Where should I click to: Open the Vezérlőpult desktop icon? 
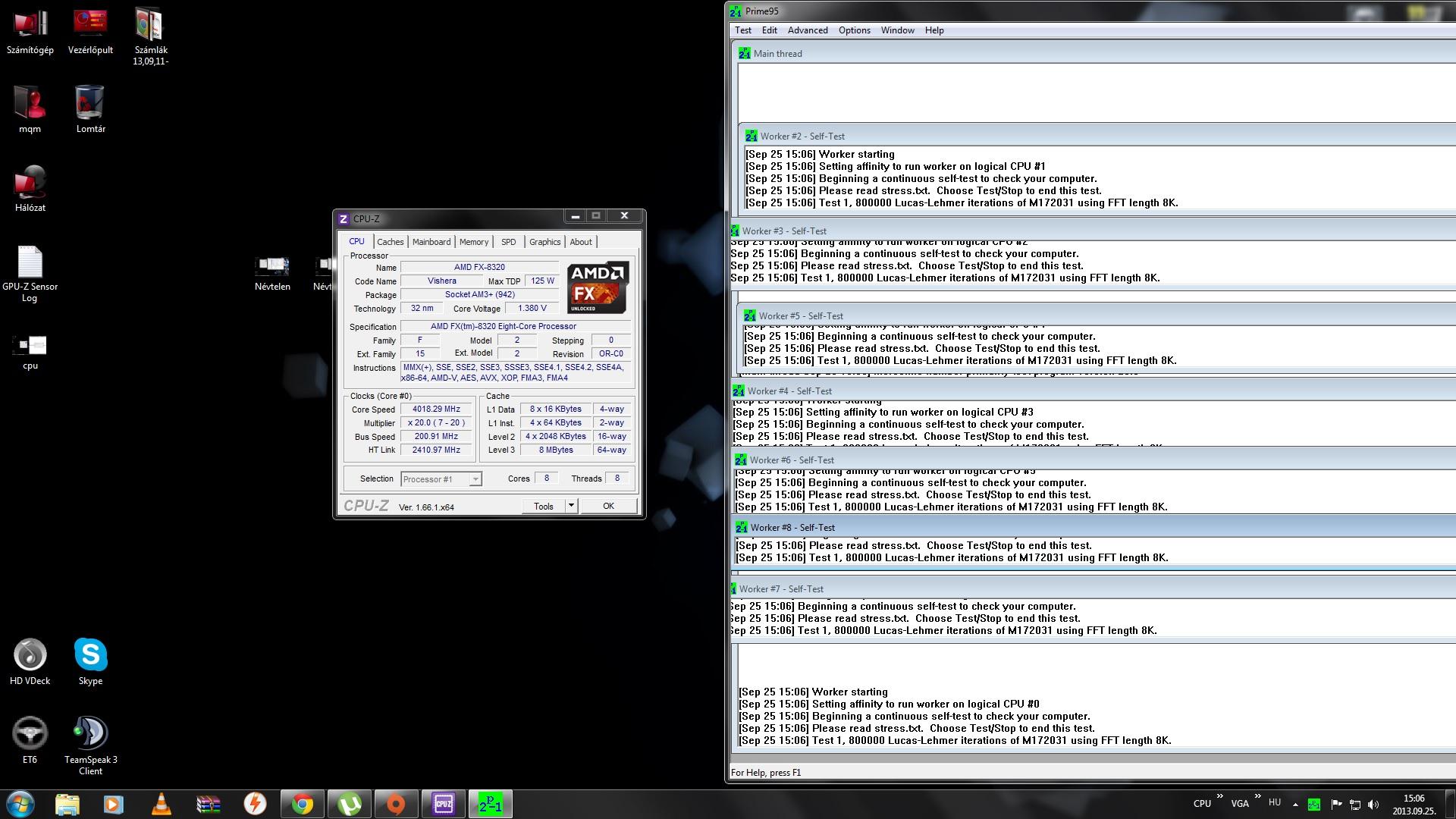(90, 33)
